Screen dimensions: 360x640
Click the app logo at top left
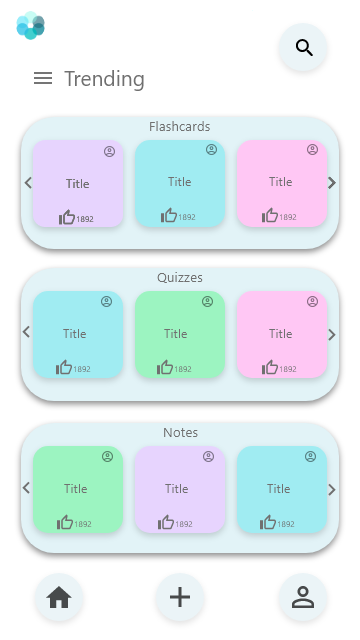point(31,25)
